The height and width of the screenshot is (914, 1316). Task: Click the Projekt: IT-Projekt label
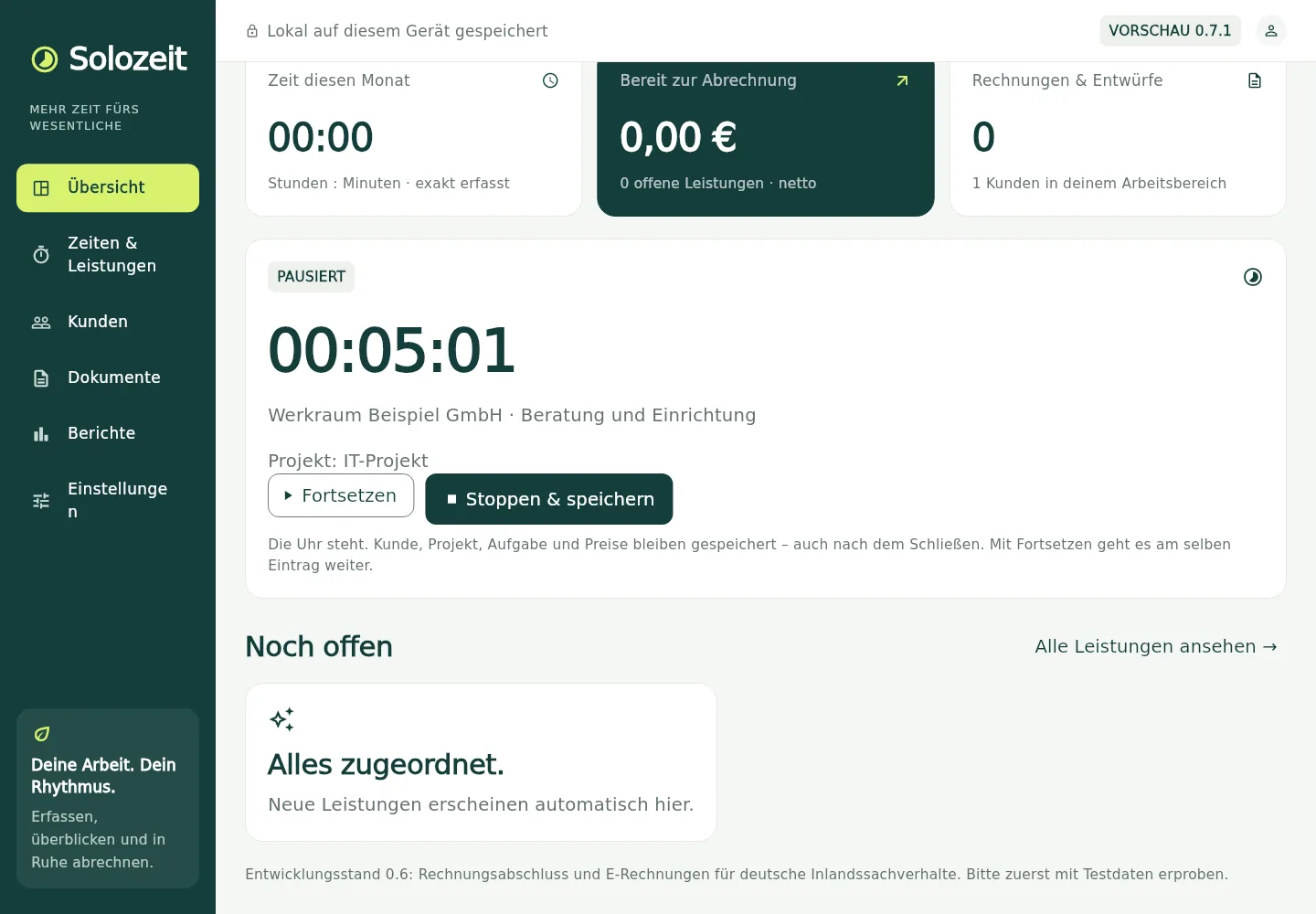[x=348, y=461]
